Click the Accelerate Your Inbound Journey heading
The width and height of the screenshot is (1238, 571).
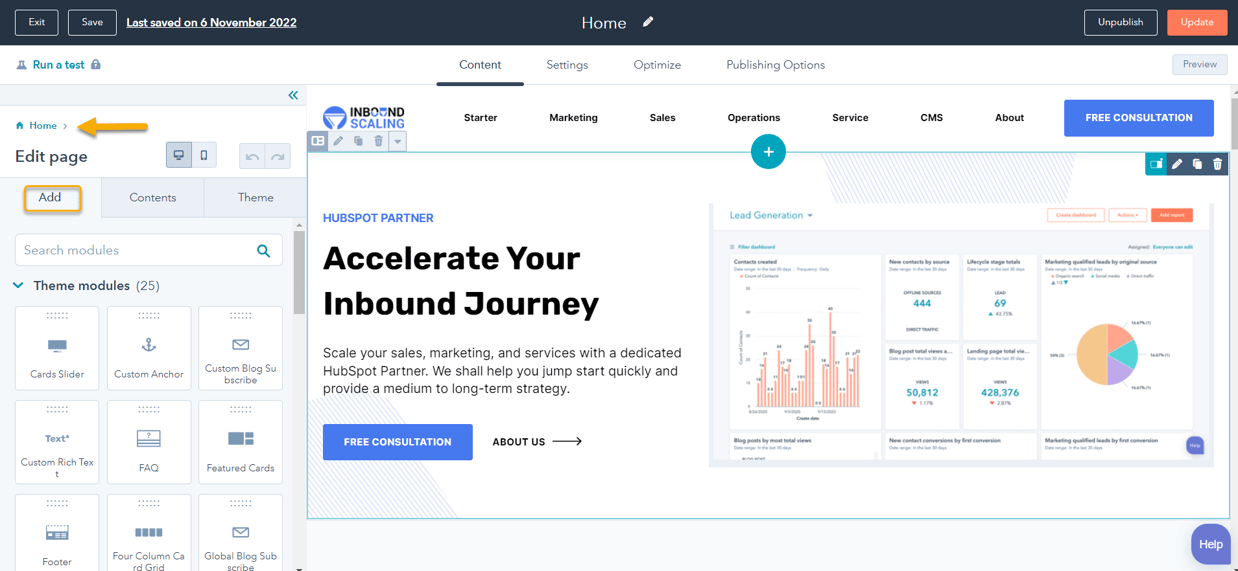tap(461, 281)
